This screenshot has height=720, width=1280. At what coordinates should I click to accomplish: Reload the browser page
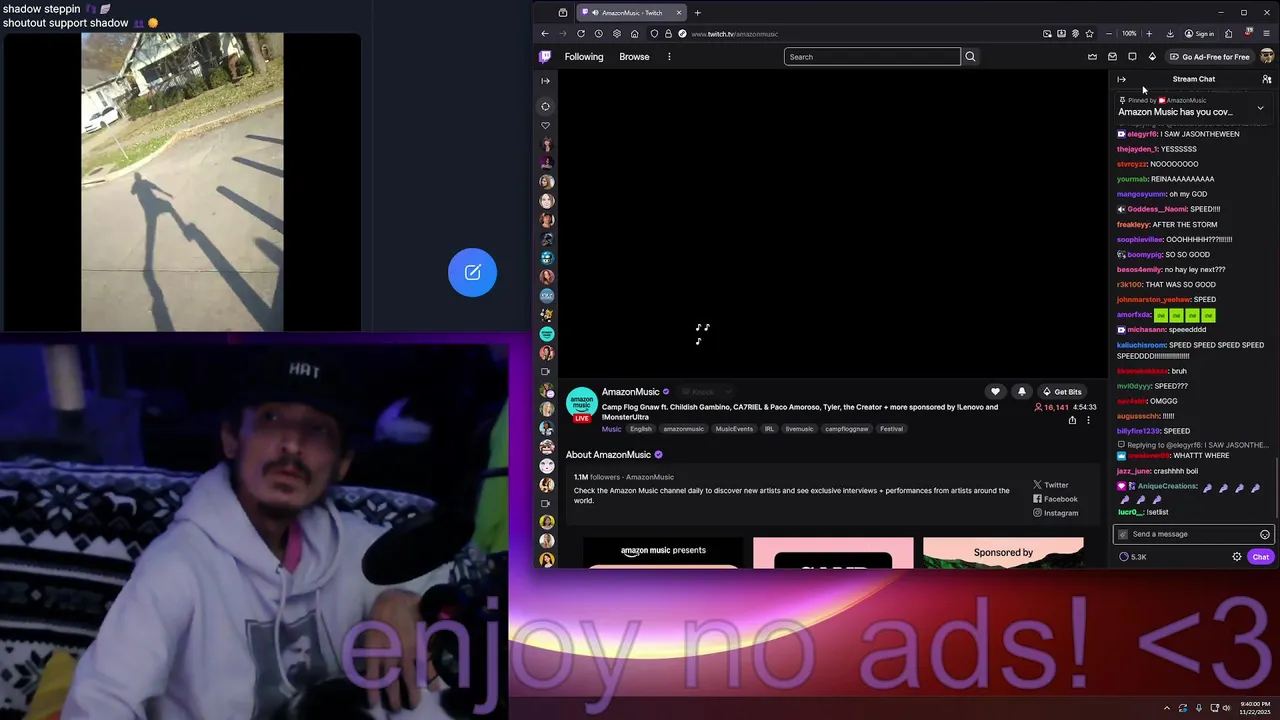click(581, 34)
